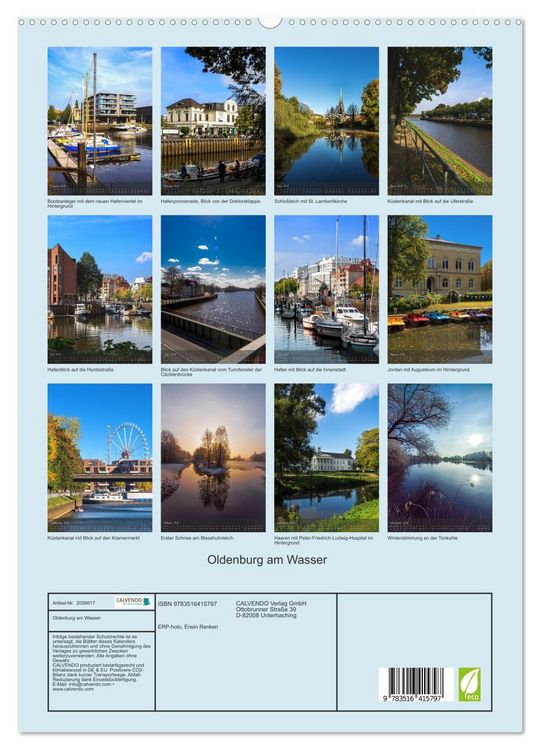Click the barcode number 9 783516 415797
This screenshot has height=750, width=540.
click(412, 699)
